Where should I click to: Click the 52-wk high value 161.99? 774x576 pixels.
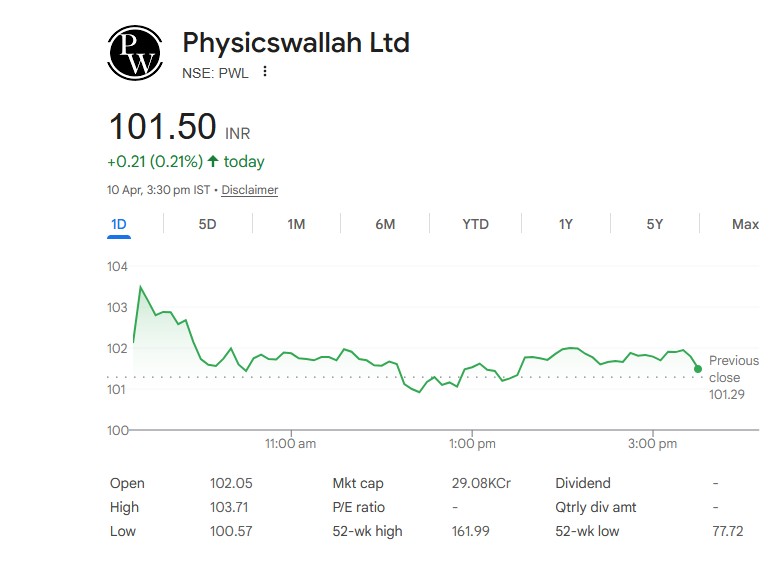470,531
